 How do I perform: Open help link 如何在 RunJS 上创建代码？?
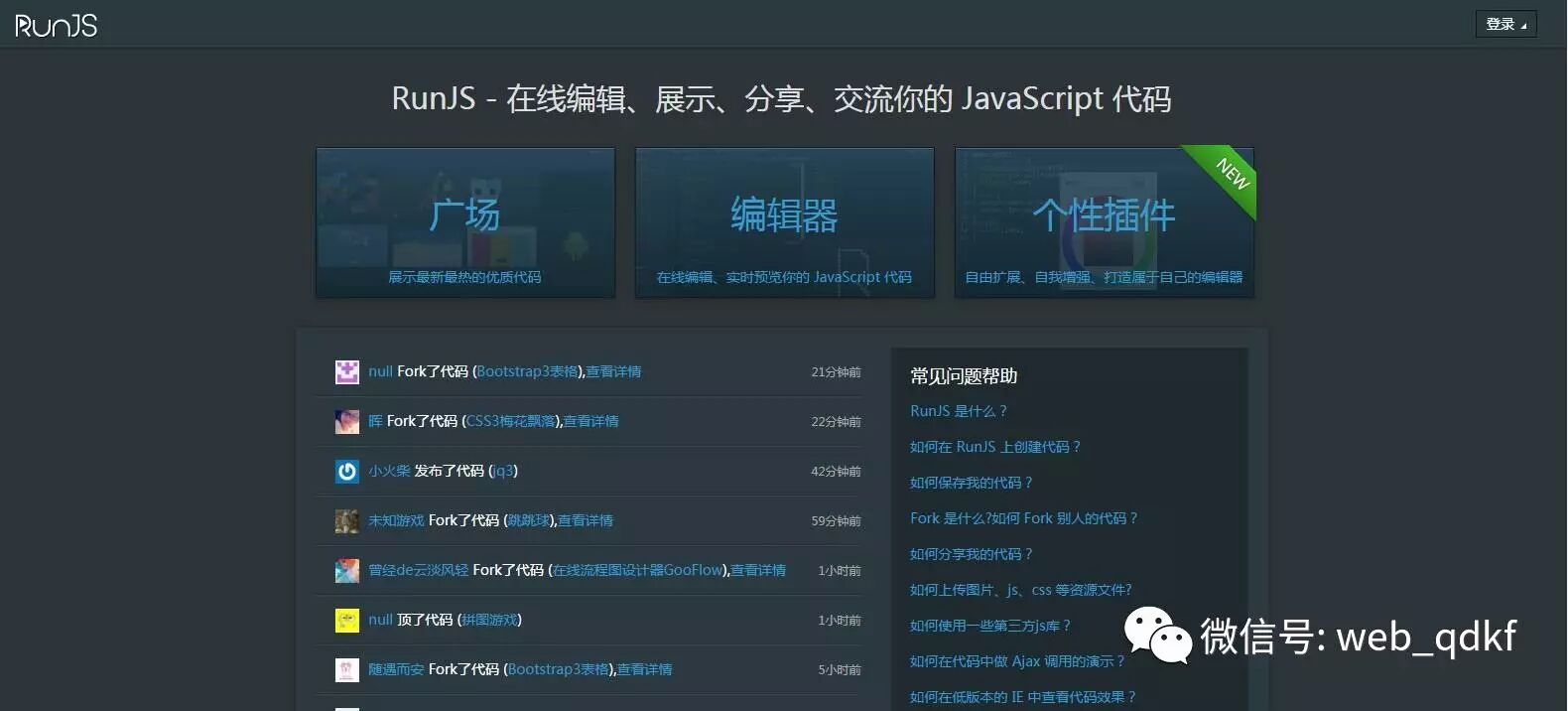coord(995,447)
